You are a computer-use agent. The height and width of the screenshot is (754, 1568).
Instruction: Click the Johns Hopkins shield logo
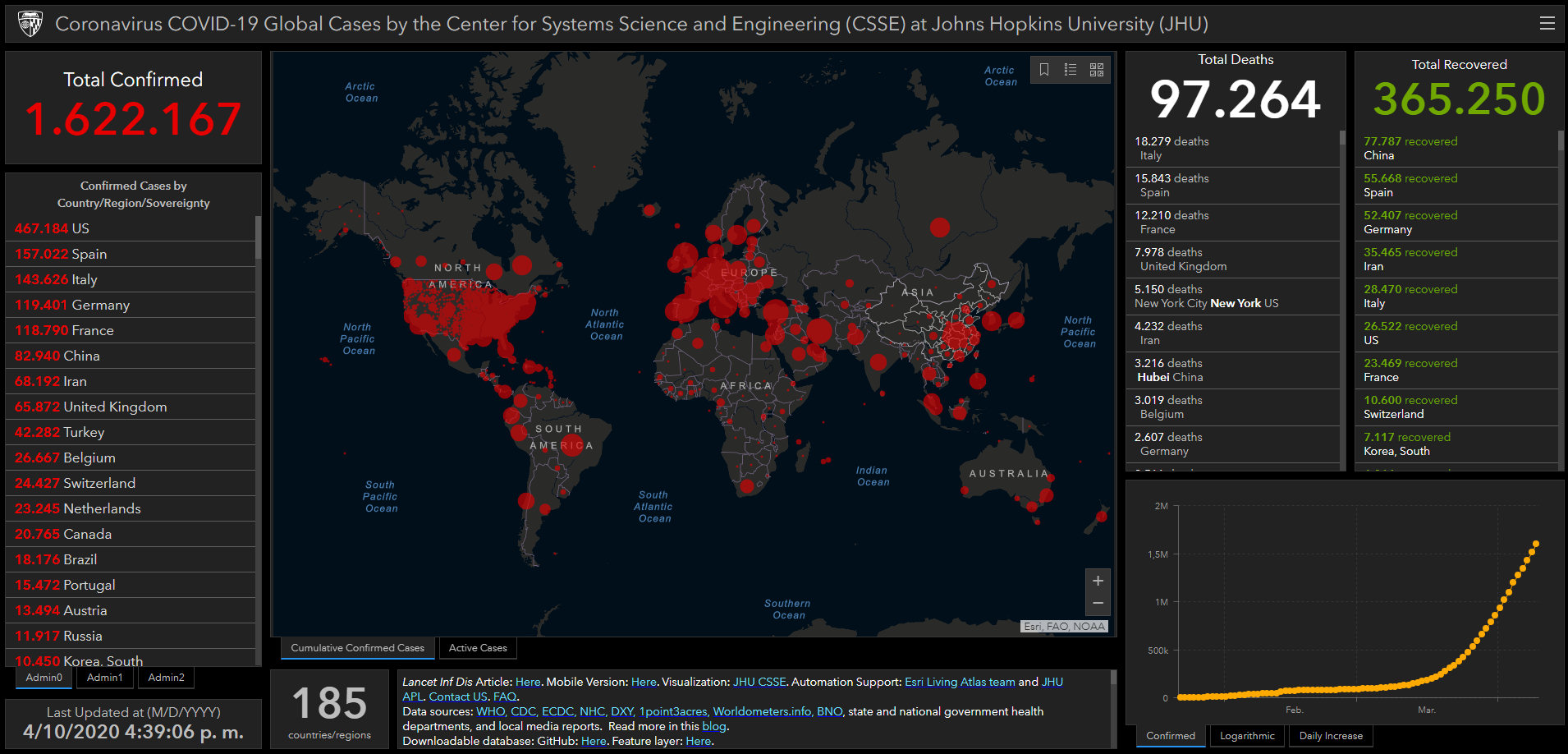click(30, 24)
